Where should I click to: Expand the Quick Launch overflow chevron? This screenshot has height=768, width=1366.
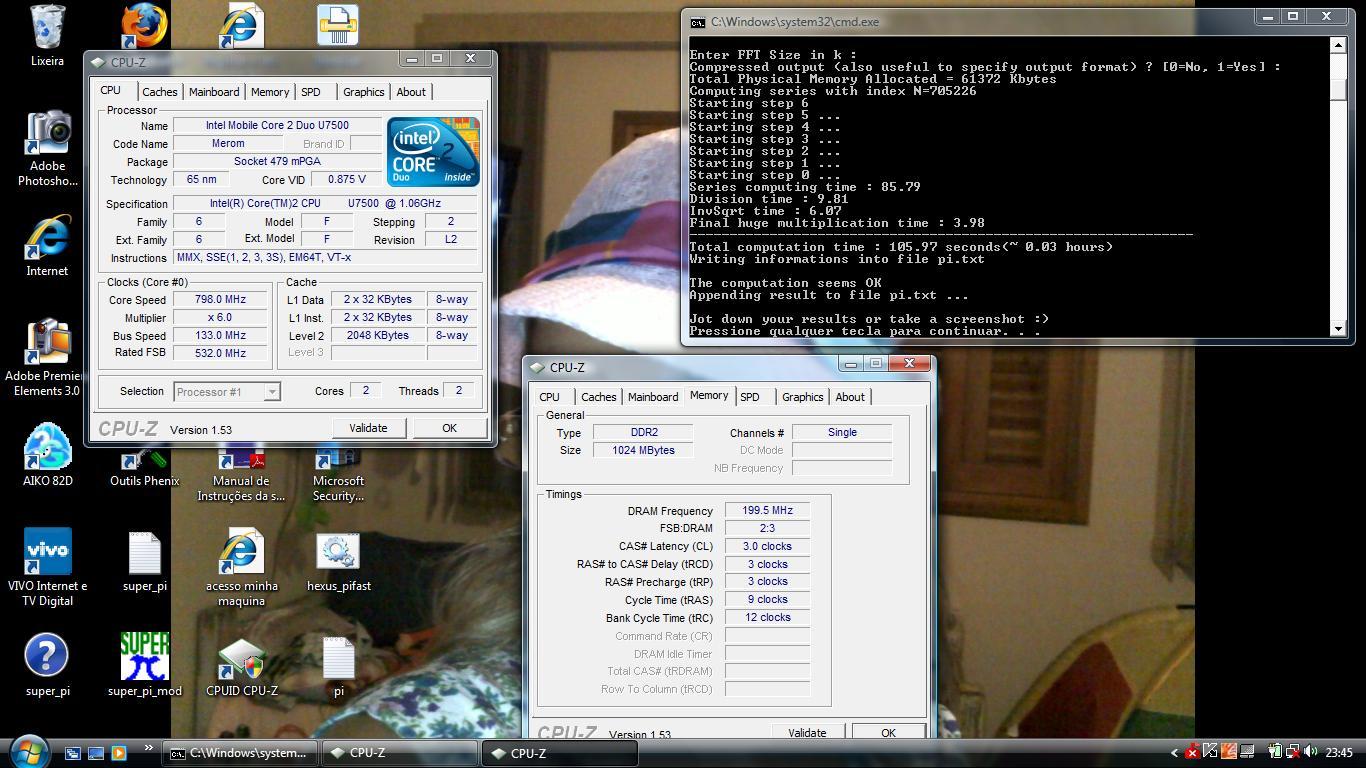(x=149, y=747)
